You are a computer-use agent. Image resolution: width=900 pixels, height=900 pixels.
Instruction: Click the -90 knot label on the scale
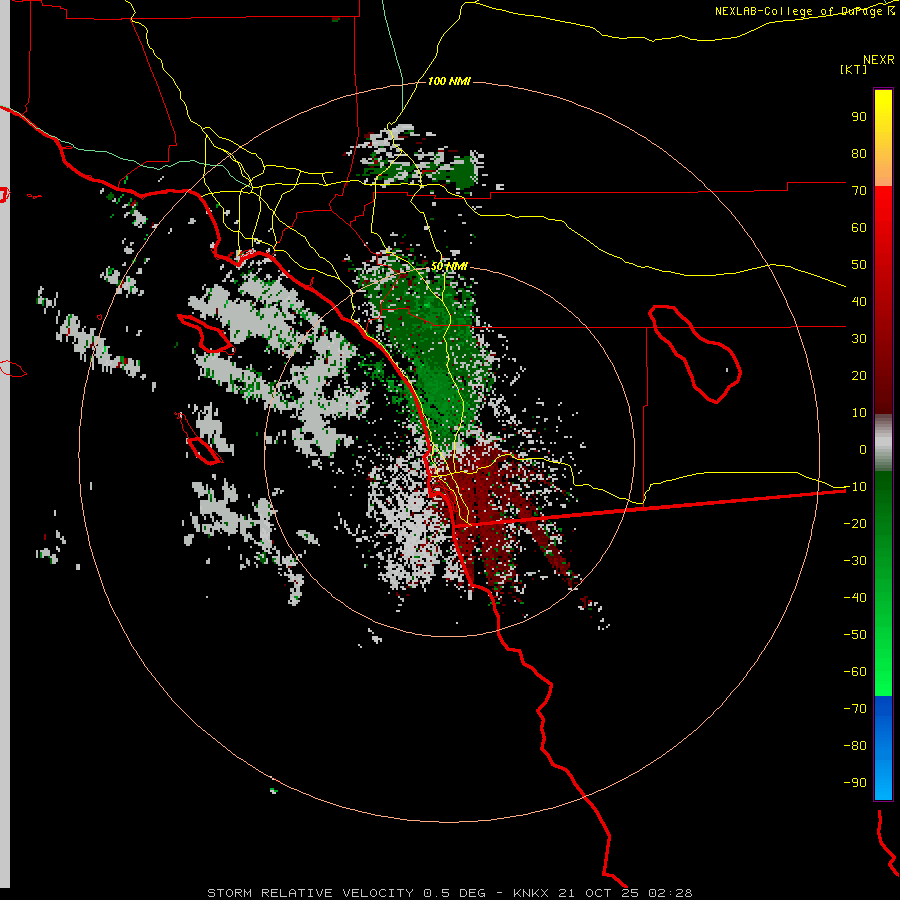coord(855,782)
